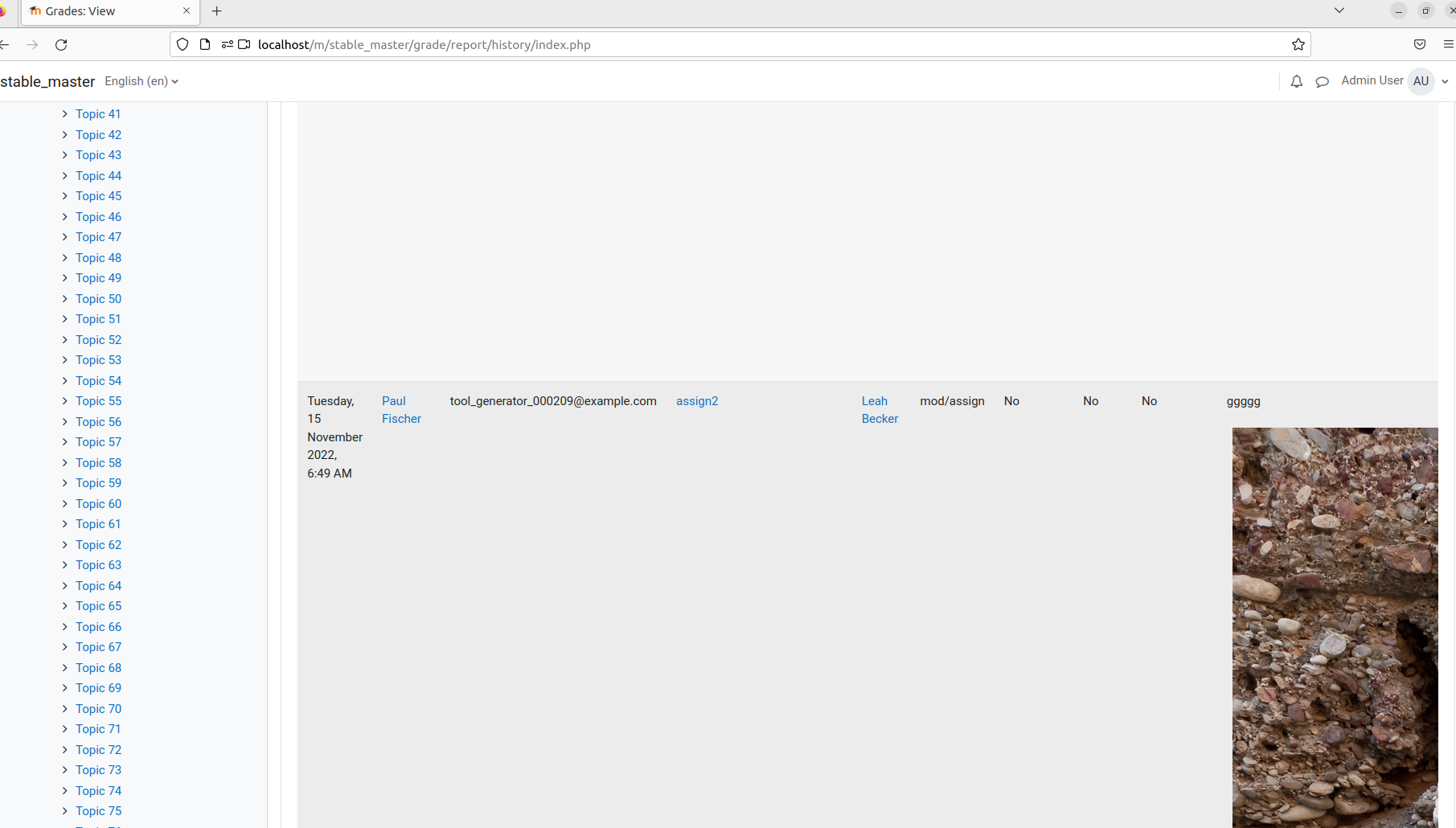
Task: Open the notifications bell
Action: [1296, 81]
